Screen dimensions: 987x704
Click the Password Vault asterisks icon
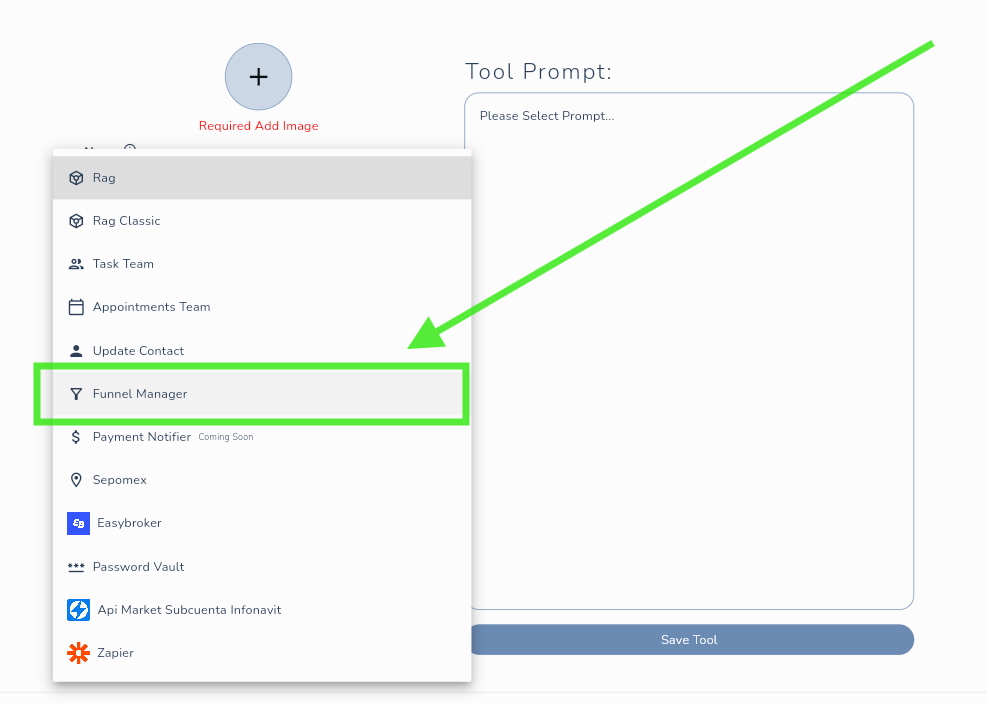coord(76,567)
